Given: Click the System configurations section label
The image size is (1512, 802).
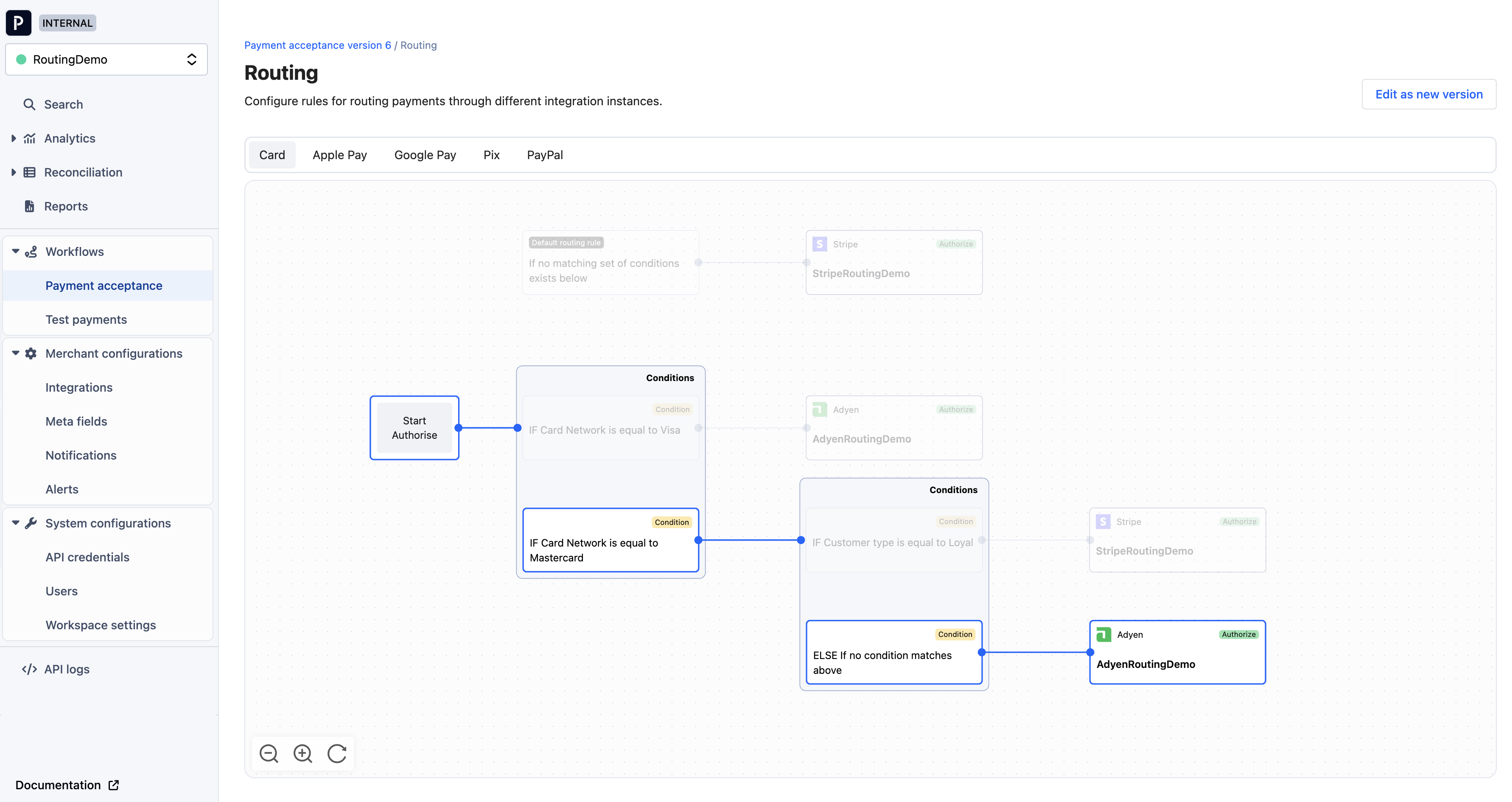Looking at the screenshot, I should [x=108, y=523].
